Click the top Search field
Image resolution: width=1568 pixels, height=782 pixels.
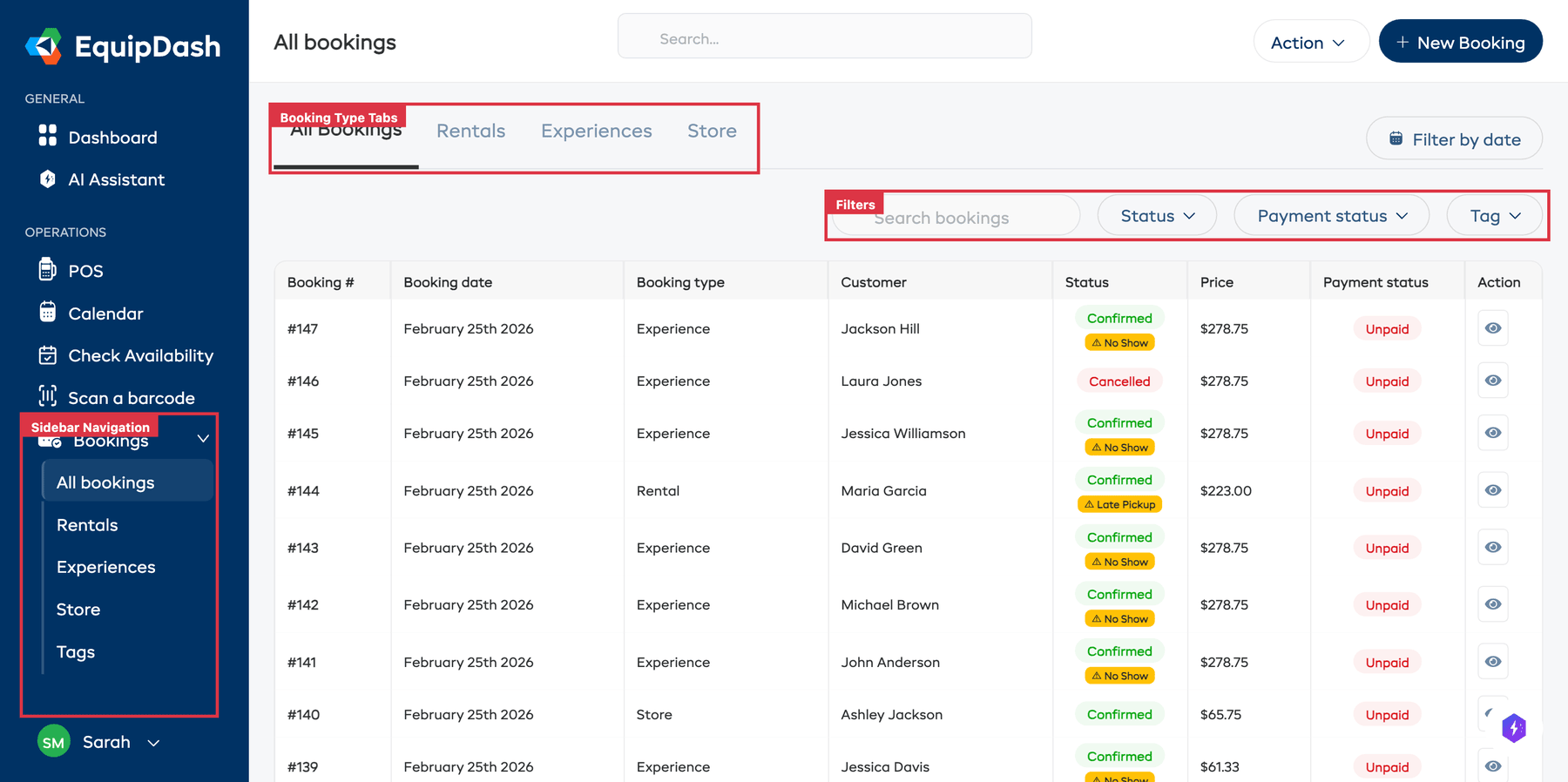825,37
